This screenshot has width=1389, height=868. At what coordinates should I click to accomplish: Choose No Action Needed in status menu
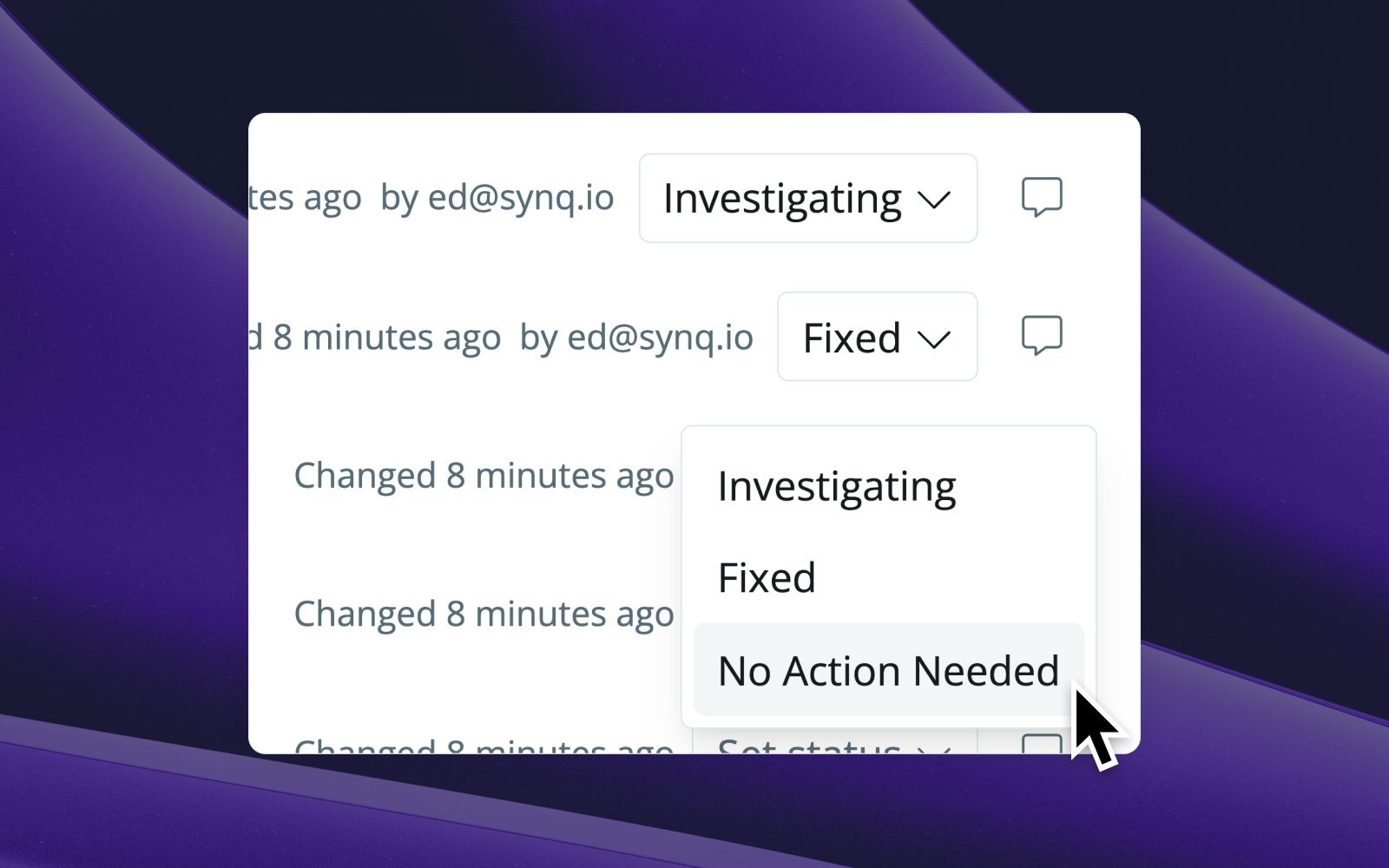pyautogui.click(x=889, y=670)
